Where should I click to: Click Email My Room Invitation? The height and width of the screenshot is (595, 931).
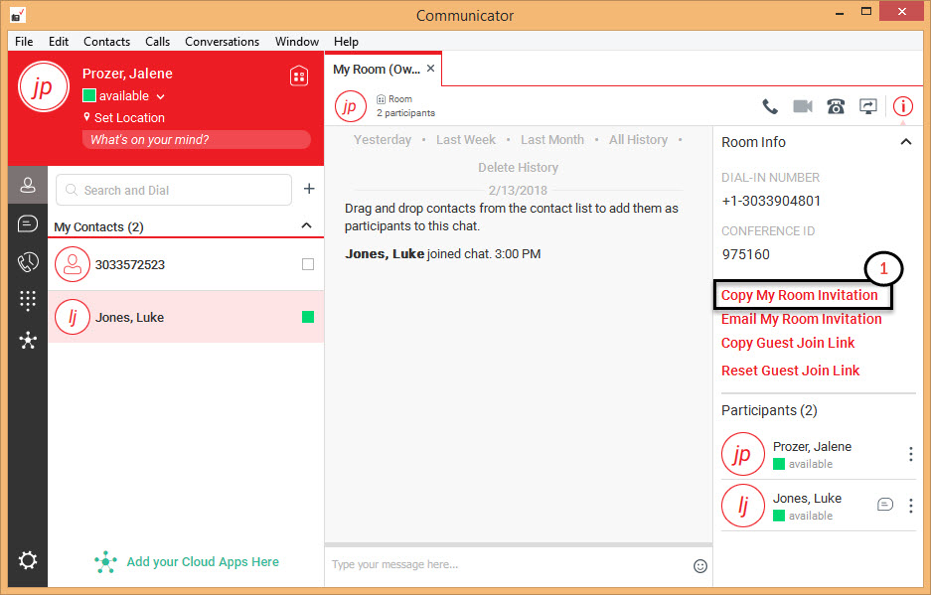801,319
